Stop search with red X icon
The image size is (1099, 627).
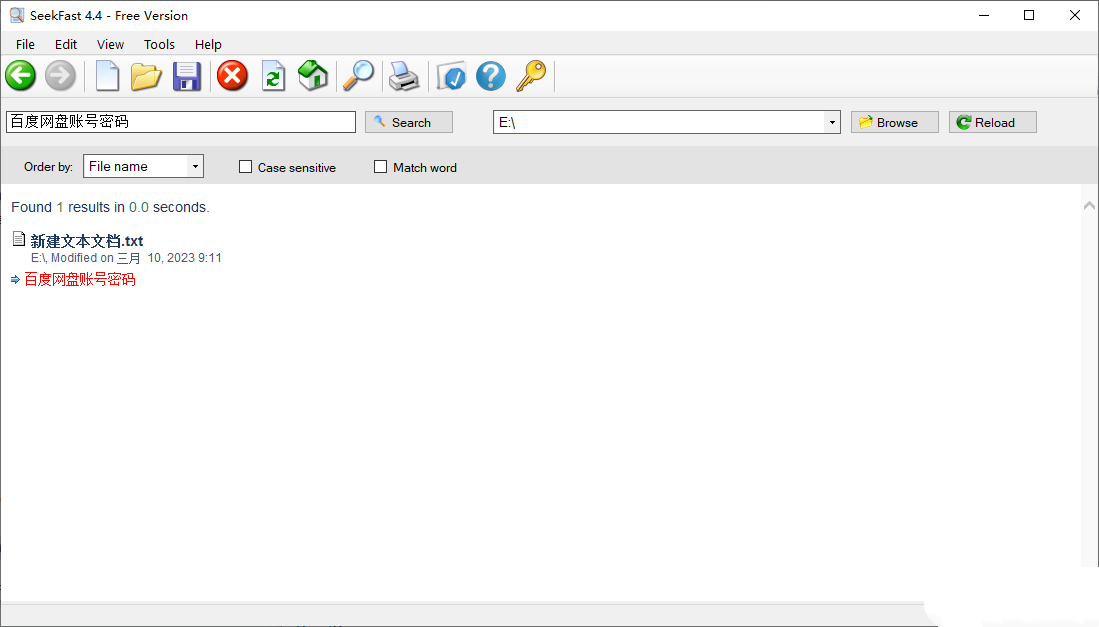[x=232, y=76]
